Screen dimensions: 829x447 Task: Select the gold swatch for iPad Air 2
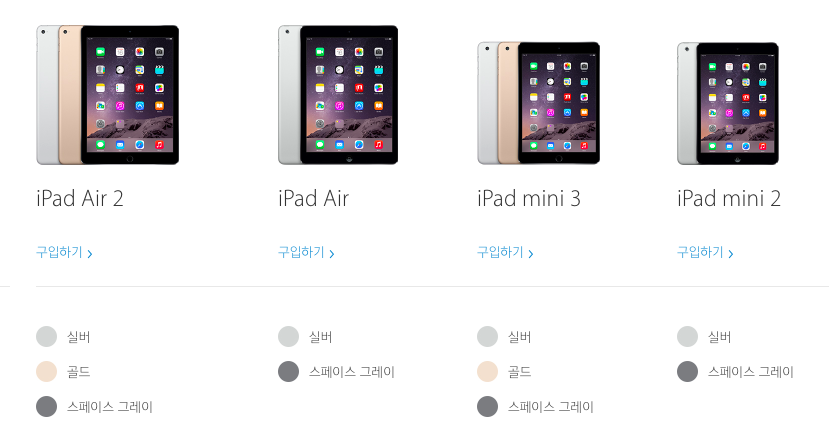(47, 371)
